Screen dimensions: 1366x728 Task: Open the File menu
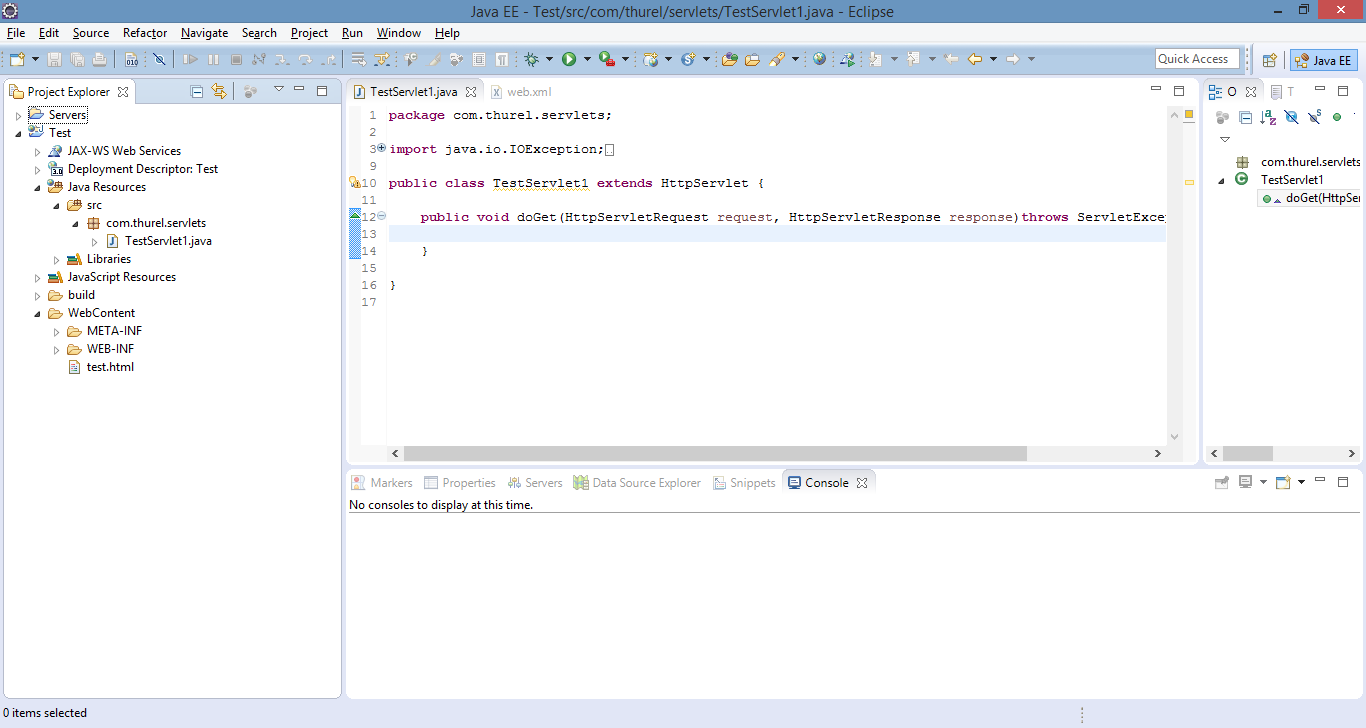pyautogui.click(x=16, y=33)
